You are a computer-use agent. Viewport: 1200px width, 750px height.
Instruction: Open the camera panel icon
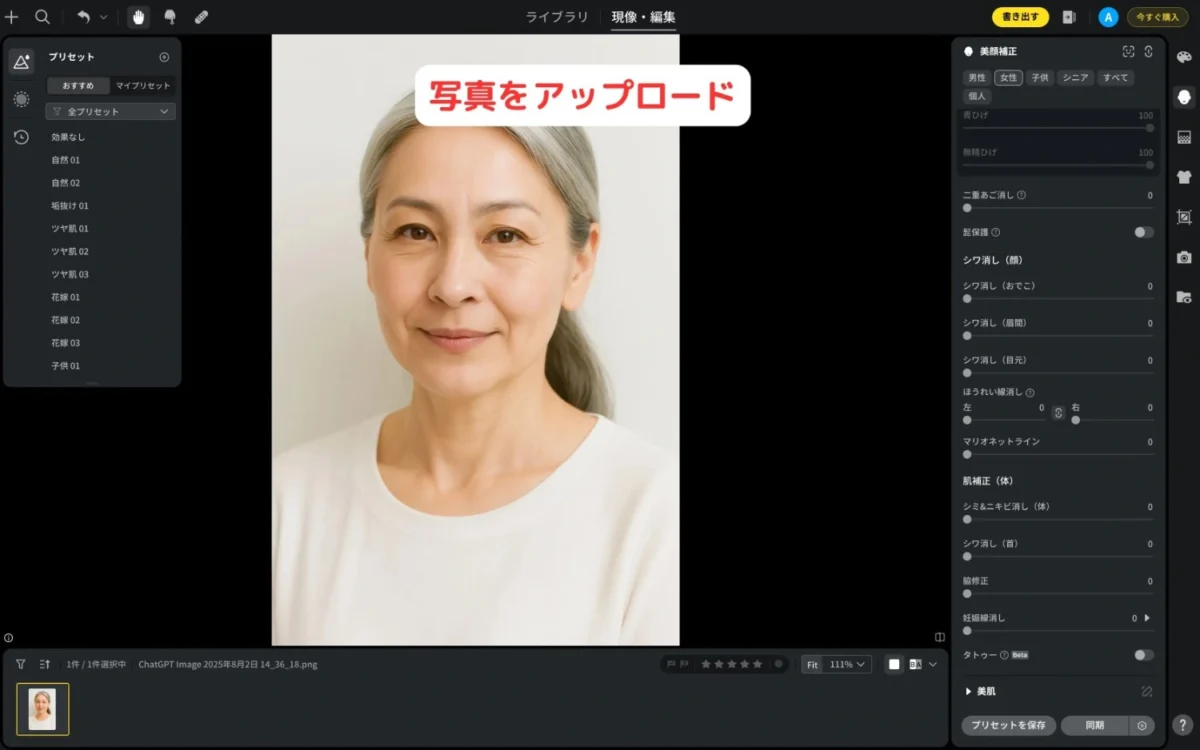coord(1184,257)
